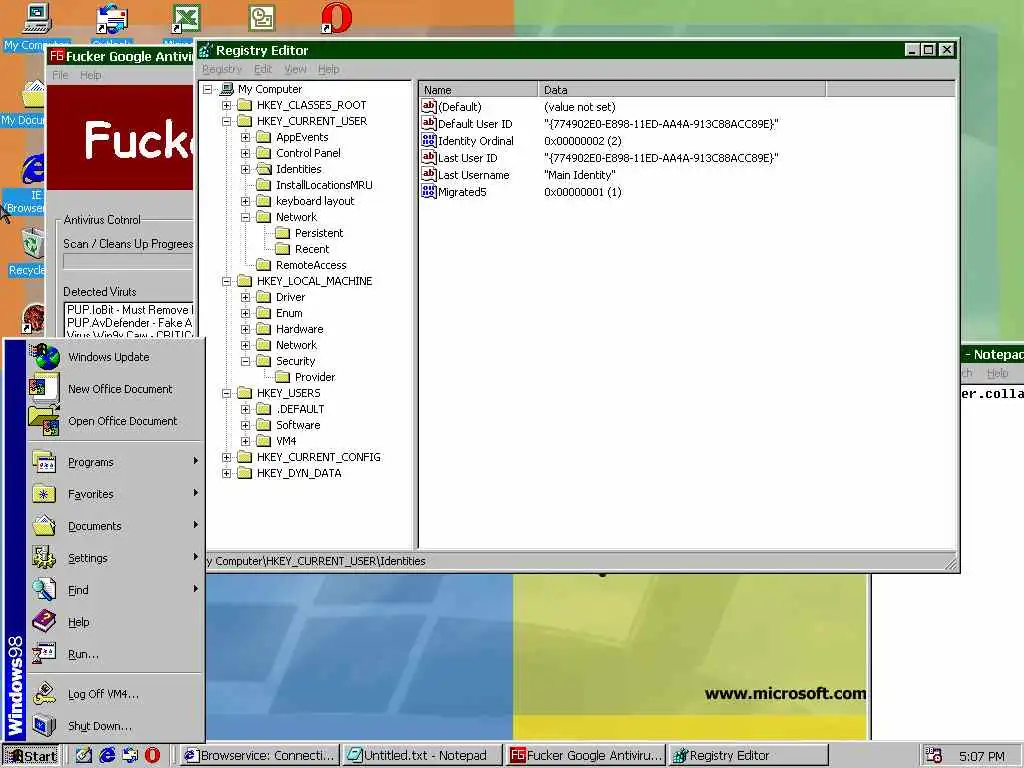The width and height of the screenshot is (1024, 768).
Task: Switch to Fucker Google Antivirus taskbar button
Action: (x=586, y=756)
